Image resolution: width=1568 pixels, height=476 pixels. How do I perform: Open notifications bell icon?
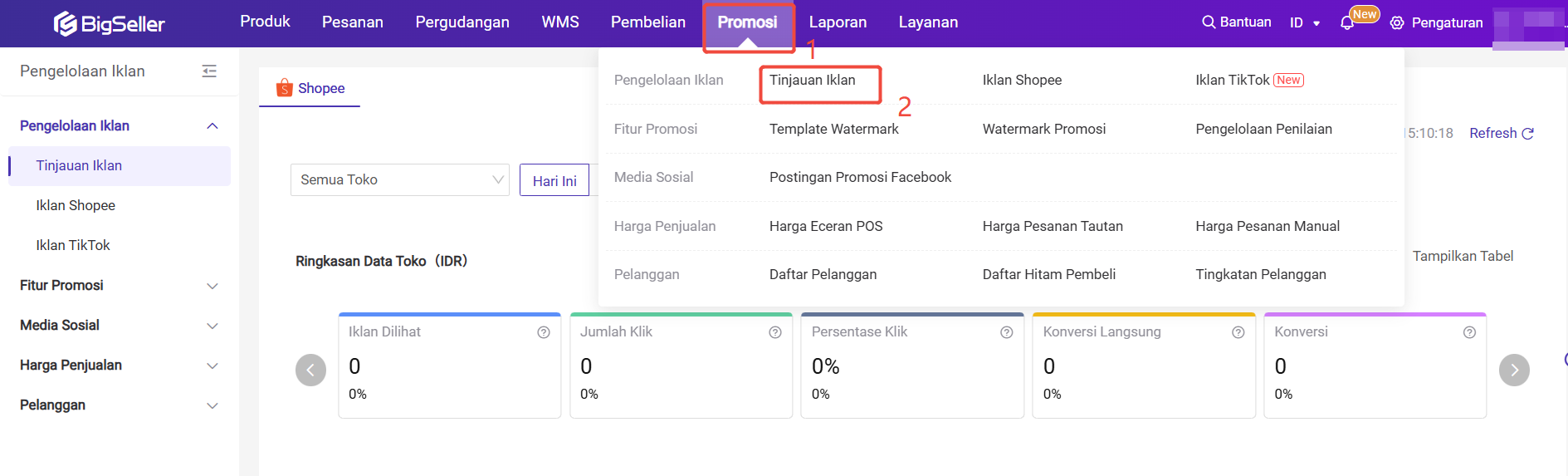1347,23
